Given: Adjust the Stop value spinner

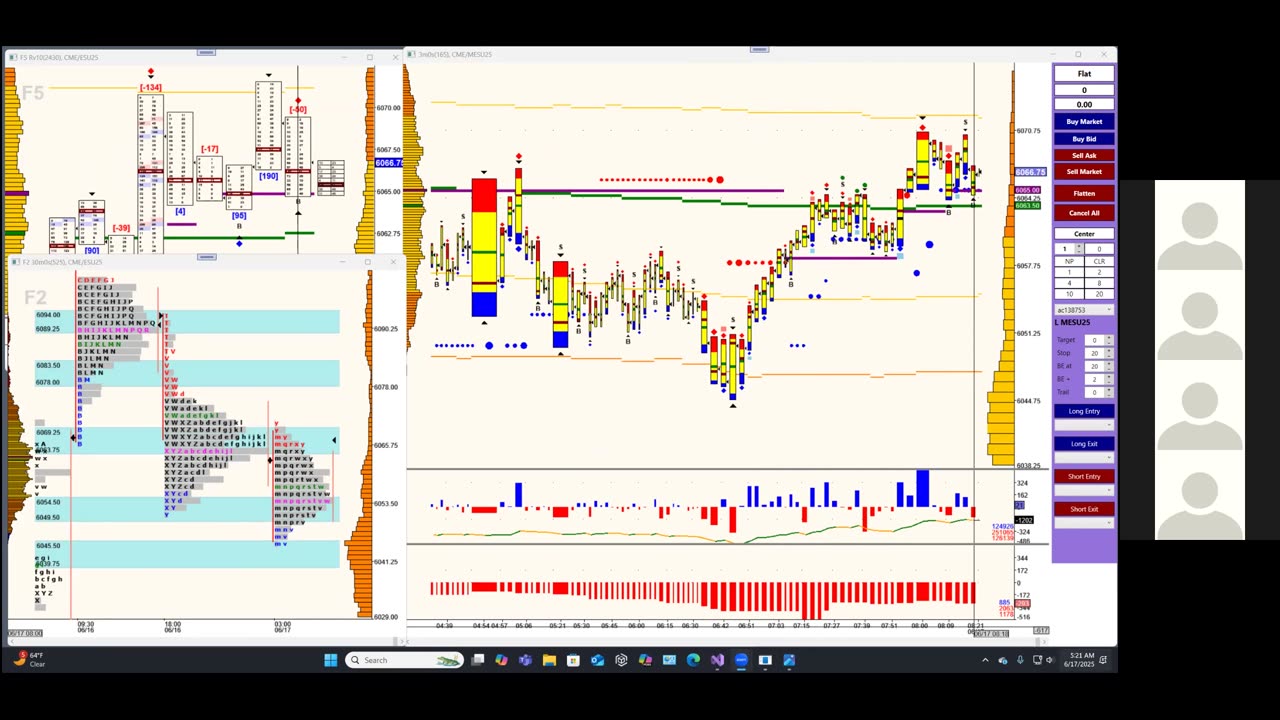Looking at the screenshot, I should 1109,353.
